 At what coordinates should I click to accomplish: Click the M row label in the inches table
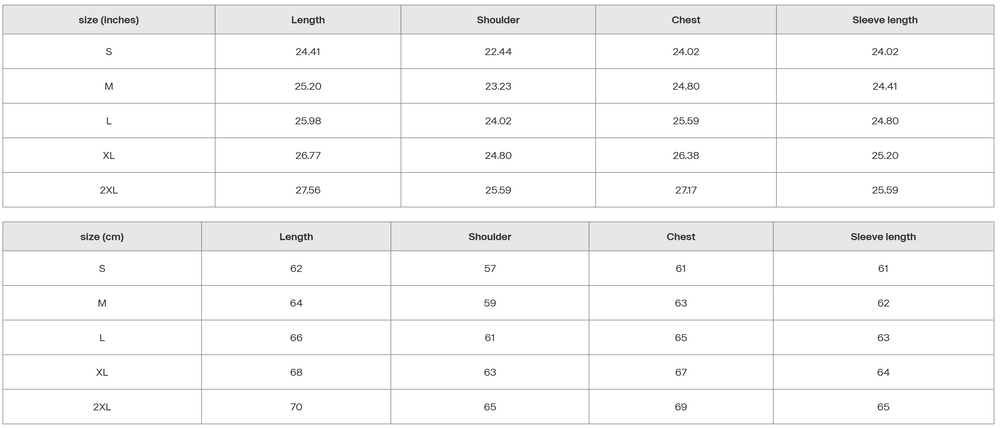pos(108,86)
